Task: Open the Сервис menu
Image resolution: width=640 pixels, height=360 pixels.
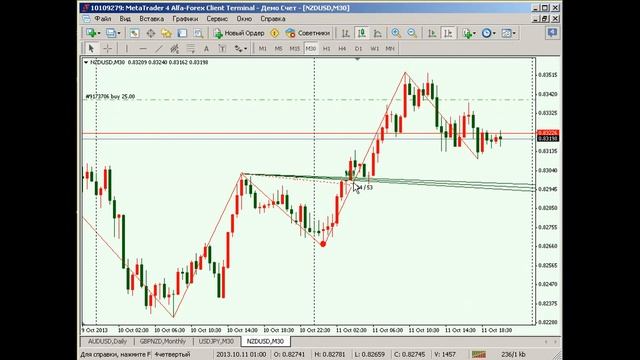Action: (x=217, y=19)
